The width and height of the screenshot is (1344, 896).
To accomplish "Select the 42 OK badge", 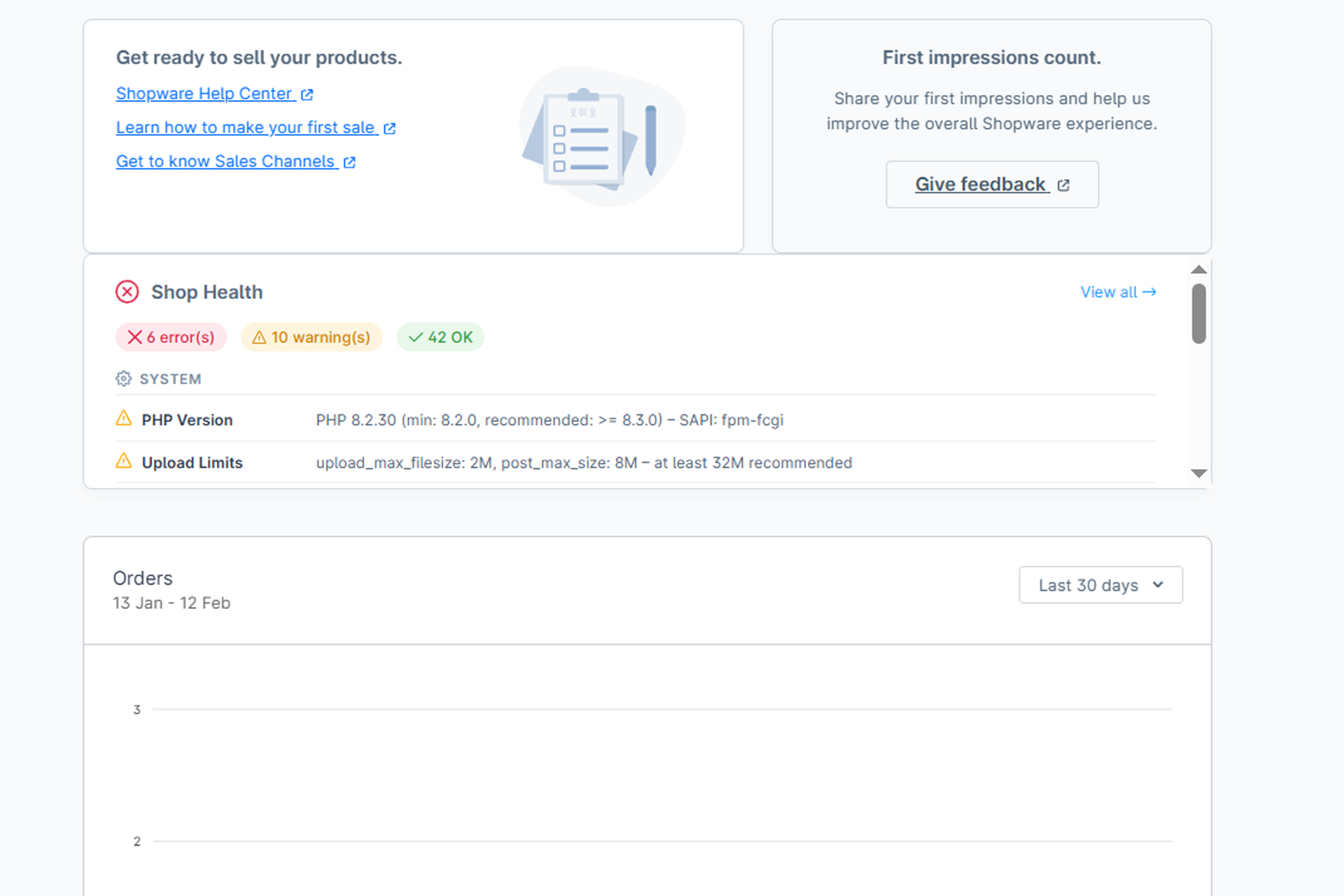I will point(440,337).
